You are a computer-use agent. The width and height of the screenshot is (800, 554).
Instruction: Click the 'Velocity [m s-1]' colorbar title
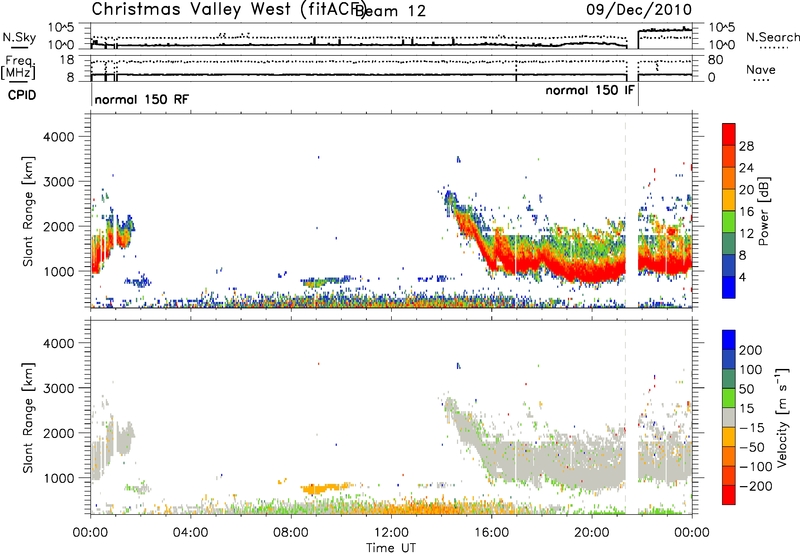pos(782,417)
